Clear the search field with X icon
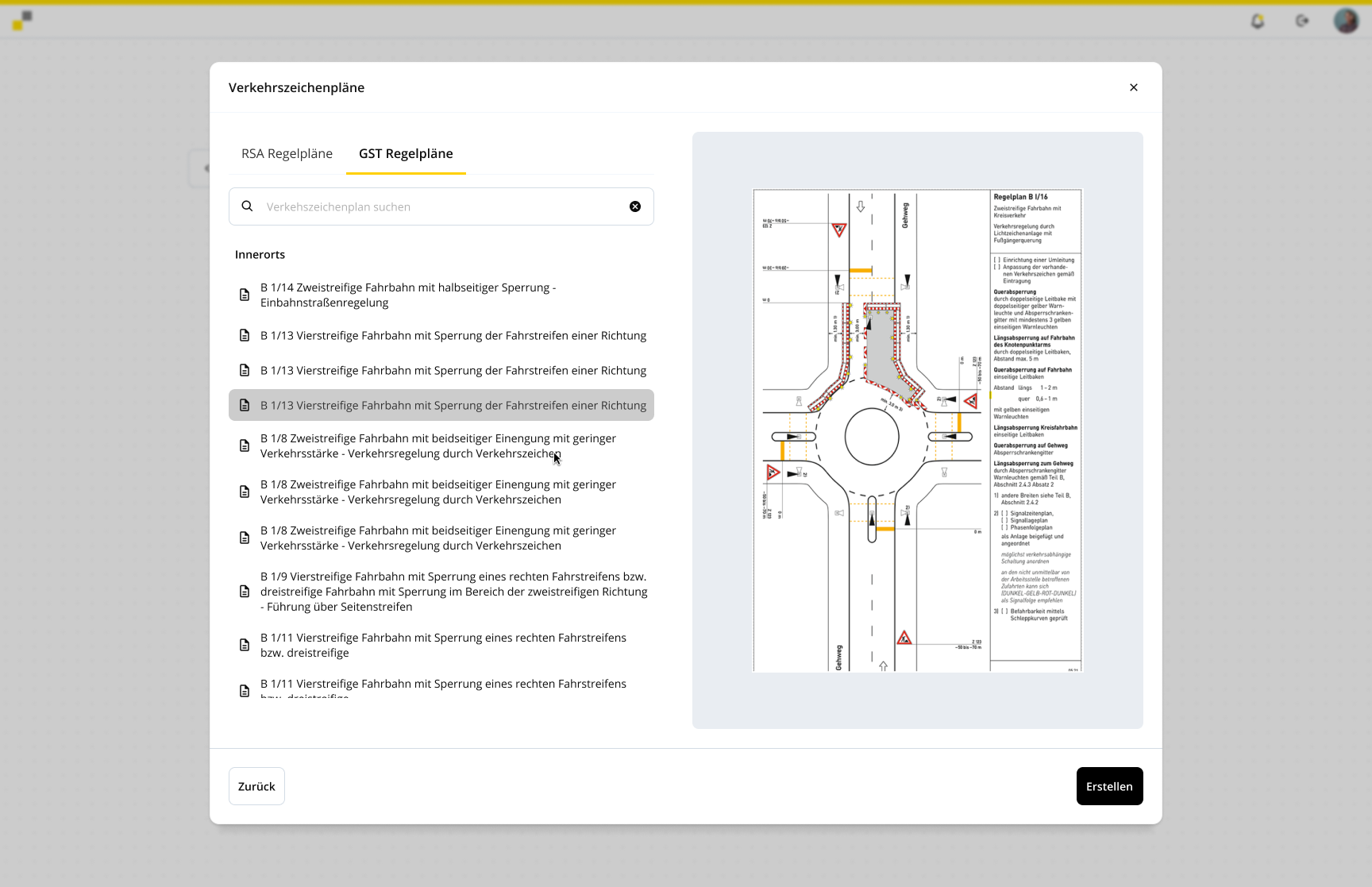 [635, 206]
